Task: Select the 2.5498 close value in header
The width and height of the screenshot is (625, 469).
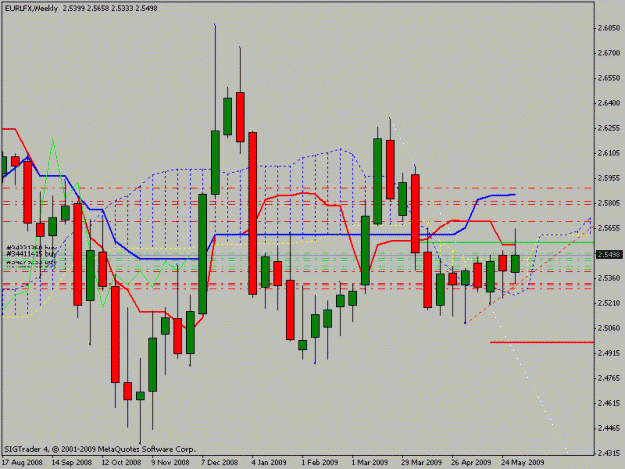Action: point(146,8)
